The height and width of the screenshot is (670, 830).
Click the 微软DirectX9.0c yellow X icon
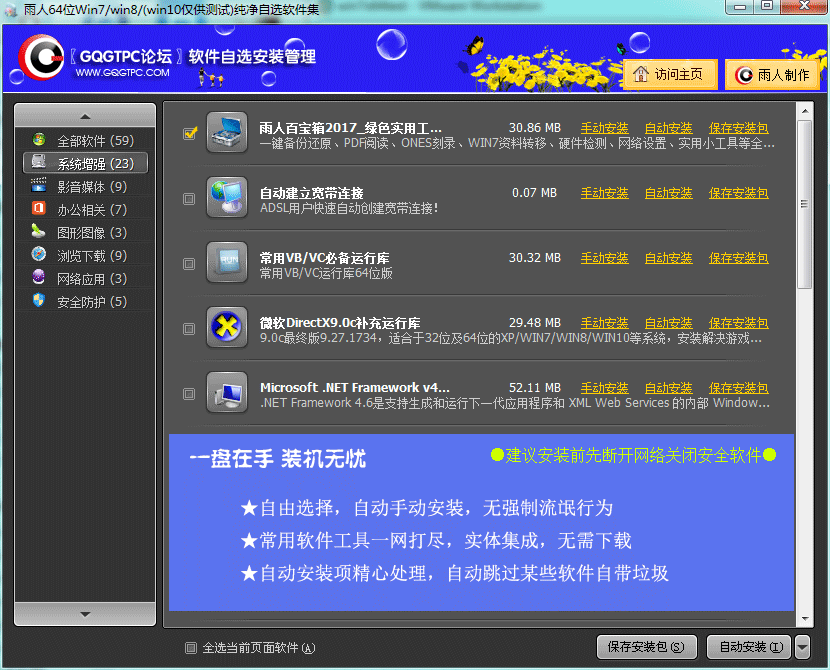tap(227, 327)
